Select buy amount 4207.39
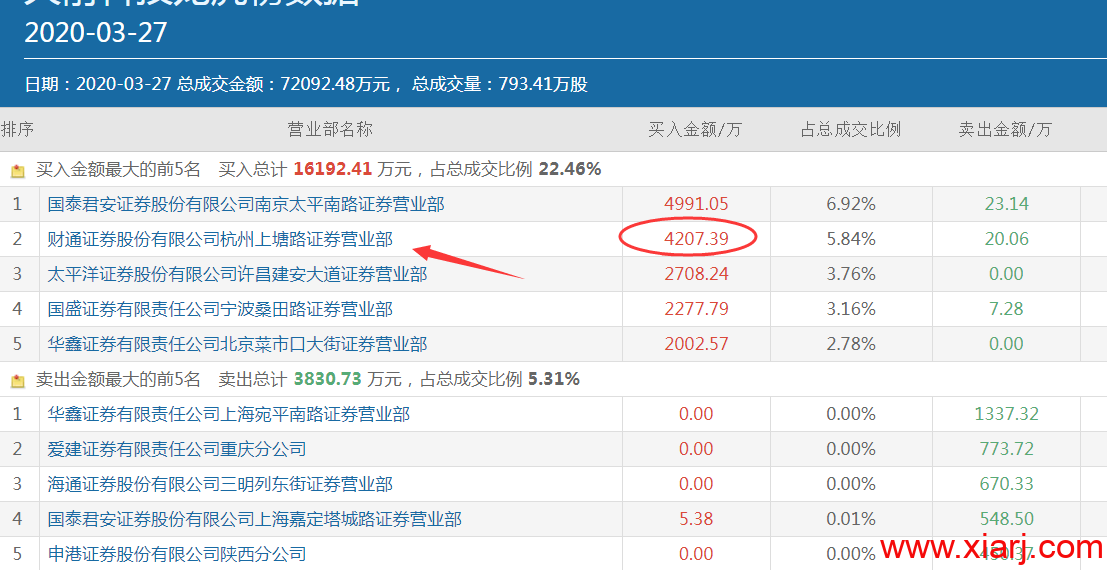The width and height of the screenshot is (1107, 570). point(696,239)
